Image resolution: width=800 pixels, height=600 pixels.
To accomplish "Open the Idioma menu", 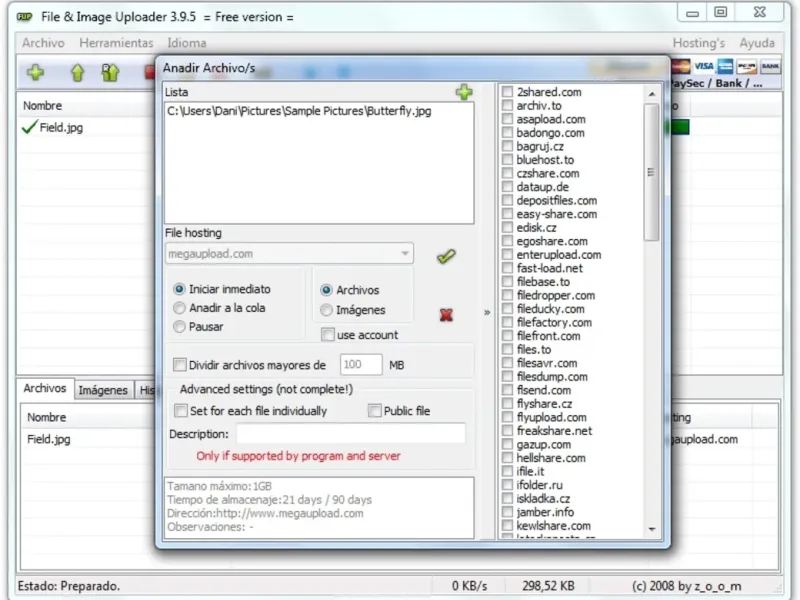I will pos(187,43).
